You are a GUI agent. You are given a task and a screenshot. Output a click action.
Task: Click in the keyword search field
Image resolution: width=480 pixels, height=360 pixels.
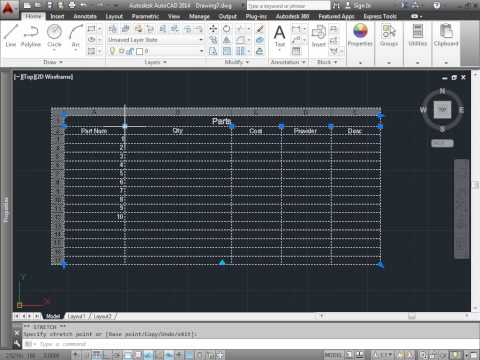click(x=288, y=6)
